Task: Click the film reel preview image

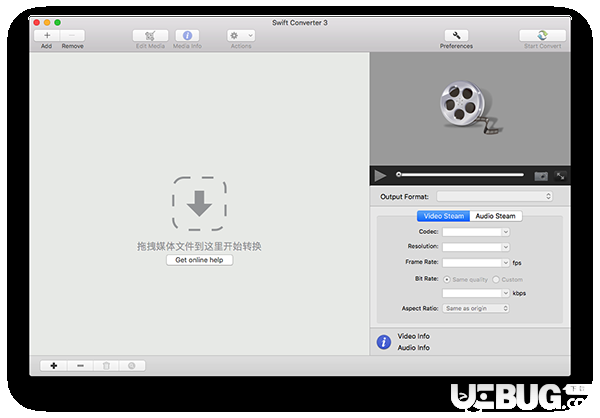Action: 470,108
